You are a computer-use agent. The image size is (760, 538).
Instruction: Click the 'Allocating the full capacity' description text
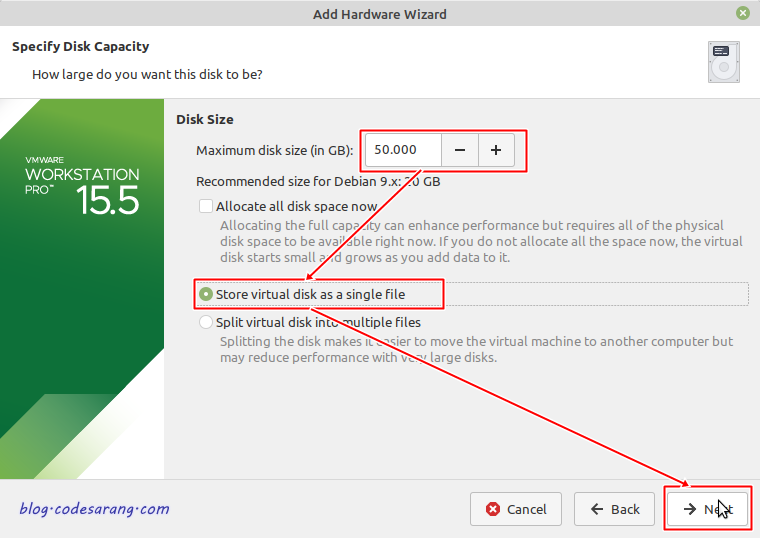(481, 241)
